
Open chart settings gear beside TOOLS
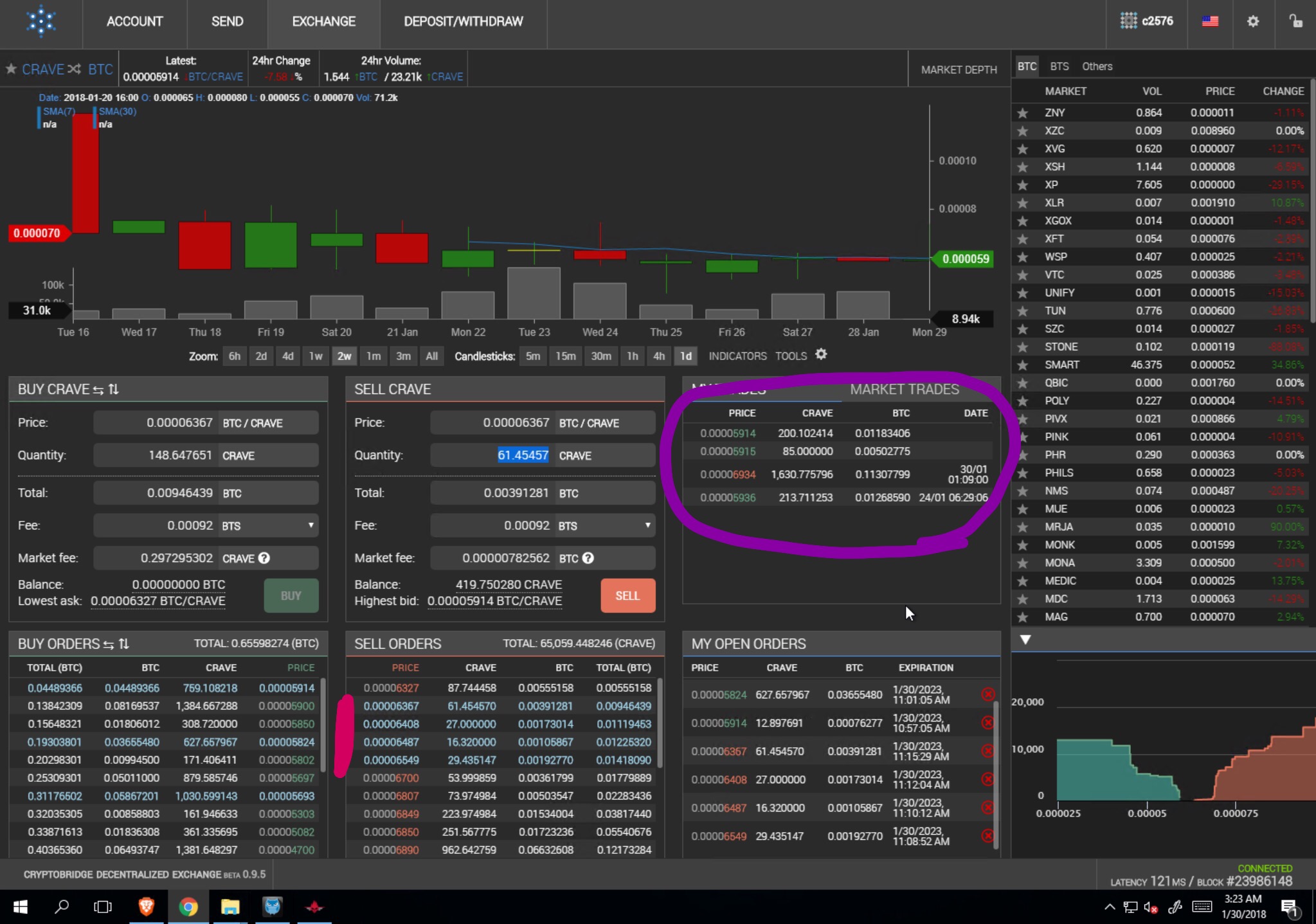[821, 354]
